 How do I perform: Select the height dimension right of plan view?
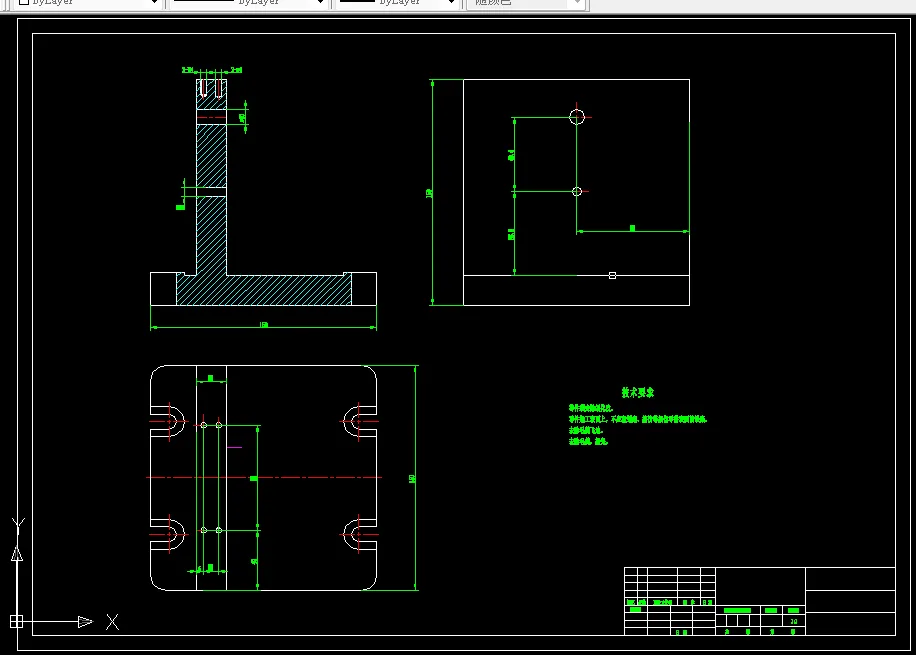click(x=414, y=478)
